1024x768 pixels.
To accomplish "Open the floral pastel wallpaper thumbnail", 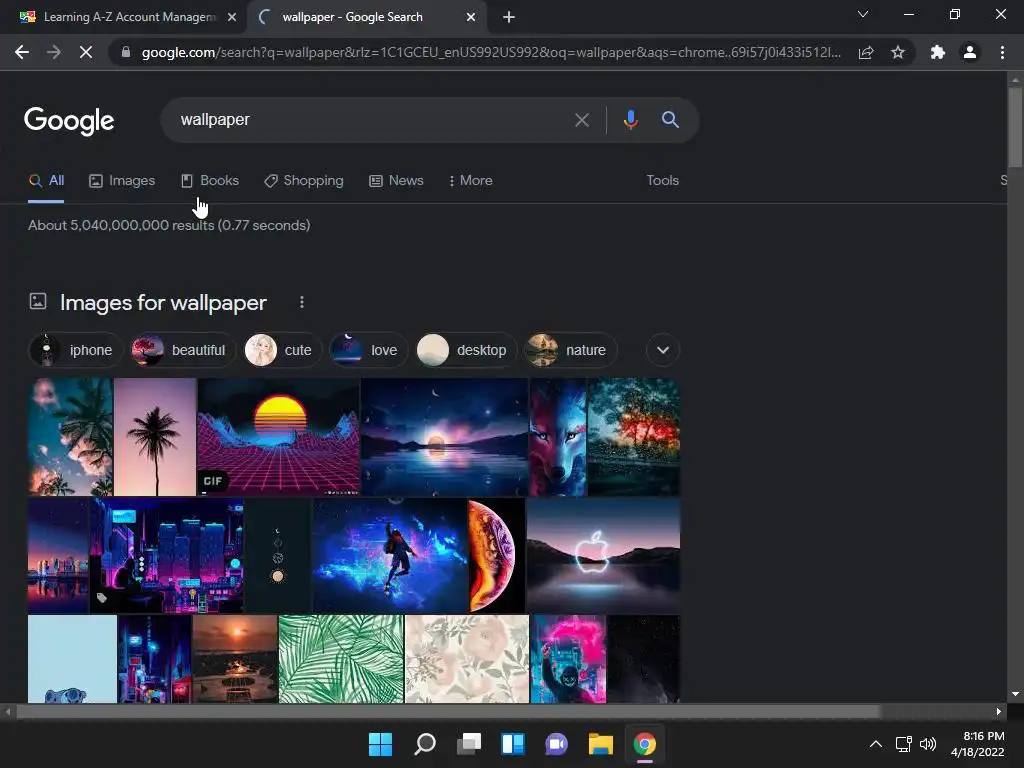I will pyautogui.click(x=467, y=659).
